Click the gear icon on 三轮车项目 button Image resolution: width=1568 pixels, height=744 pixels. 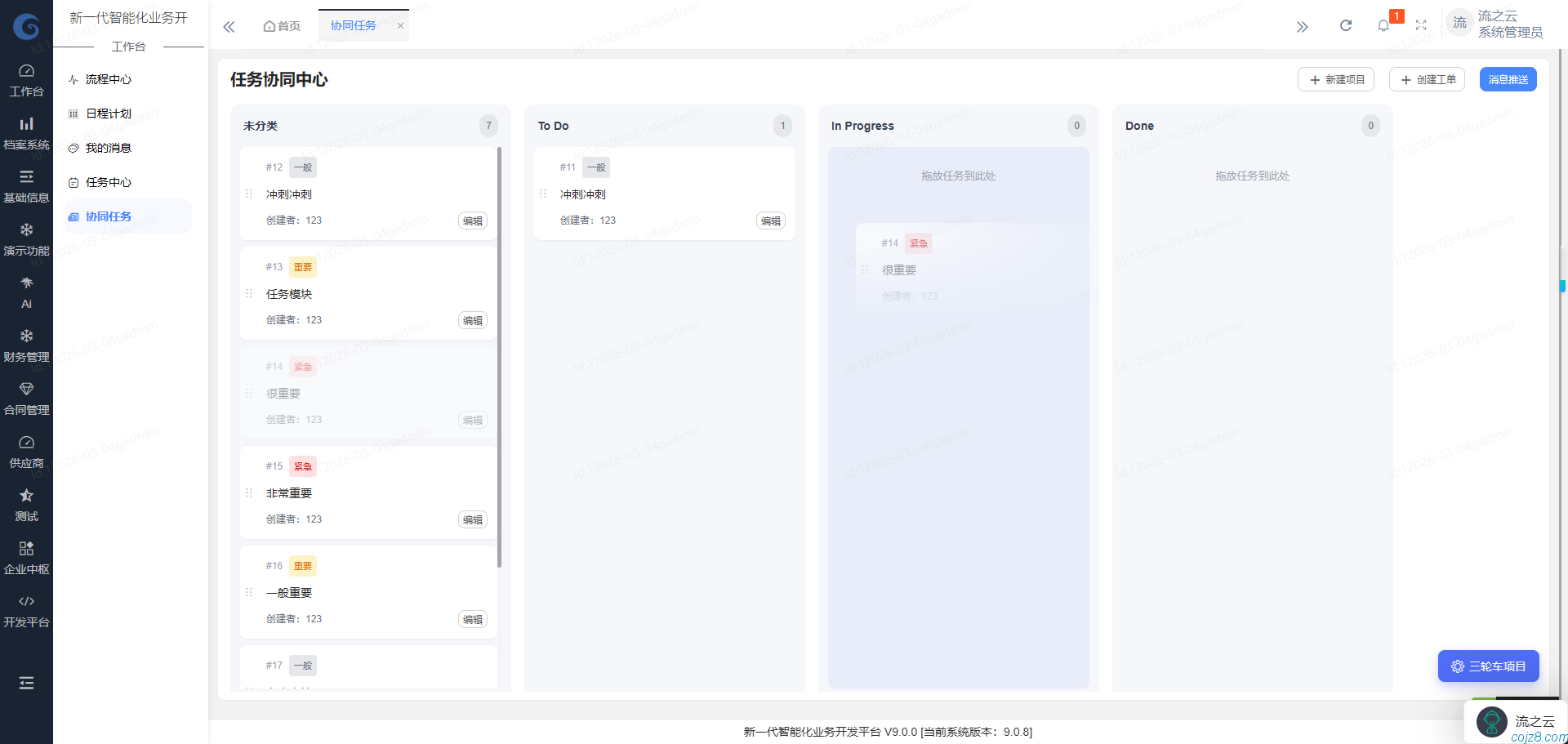[1458, 666]
